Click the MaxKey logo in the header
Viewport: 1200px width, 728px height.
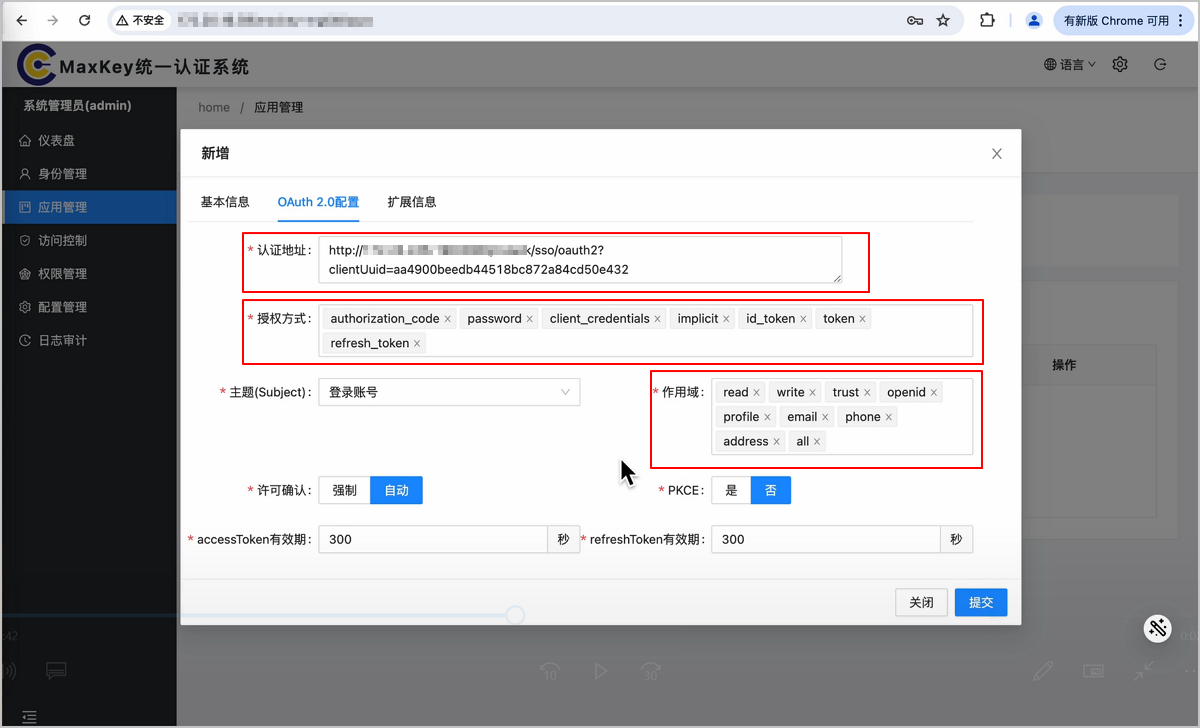pos(36,65)
